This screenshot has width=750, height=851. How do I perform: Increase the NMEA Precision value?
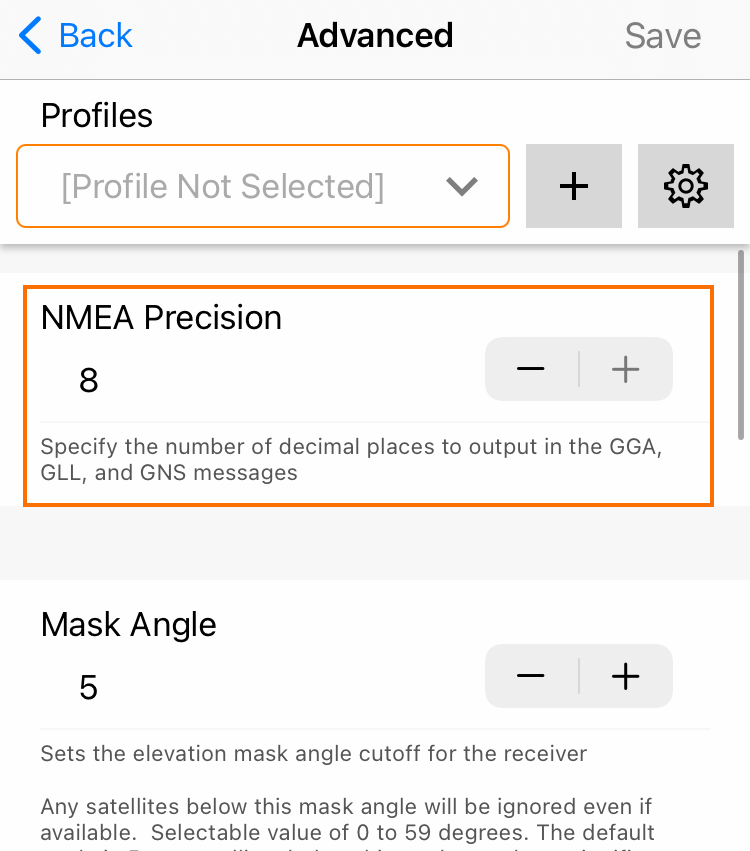pos(626,370)
